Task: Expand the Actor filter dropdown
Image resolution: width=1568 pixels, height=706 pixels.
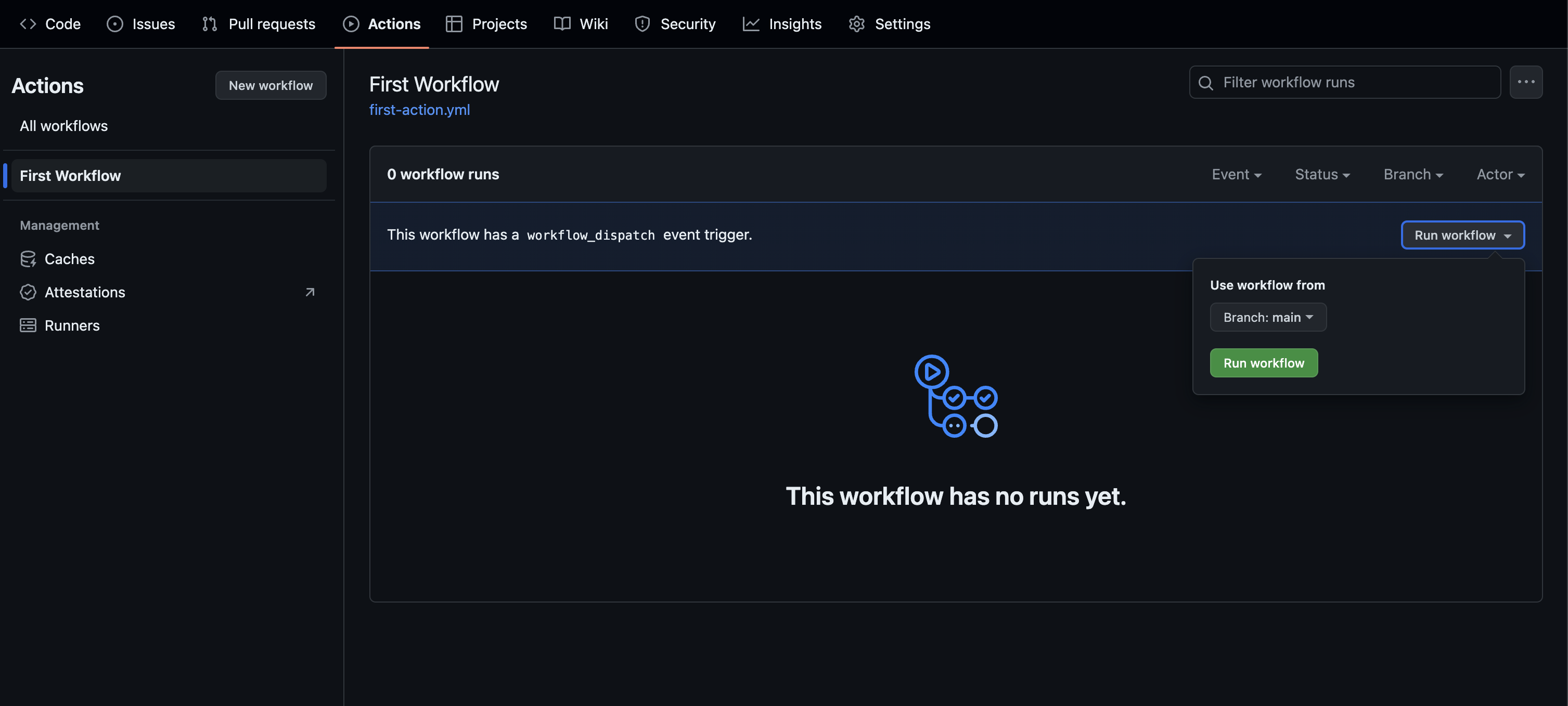Action: pos(1500,175)
